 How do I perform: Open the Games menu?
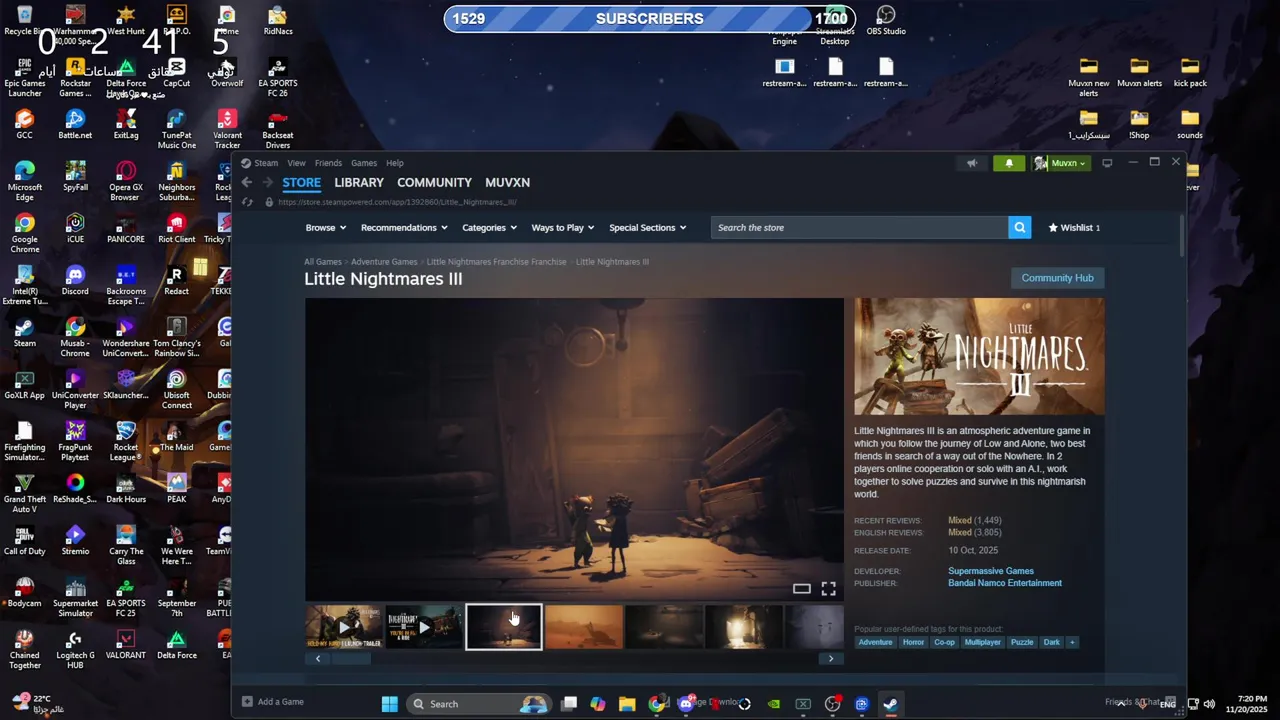(x=364, y=163)
